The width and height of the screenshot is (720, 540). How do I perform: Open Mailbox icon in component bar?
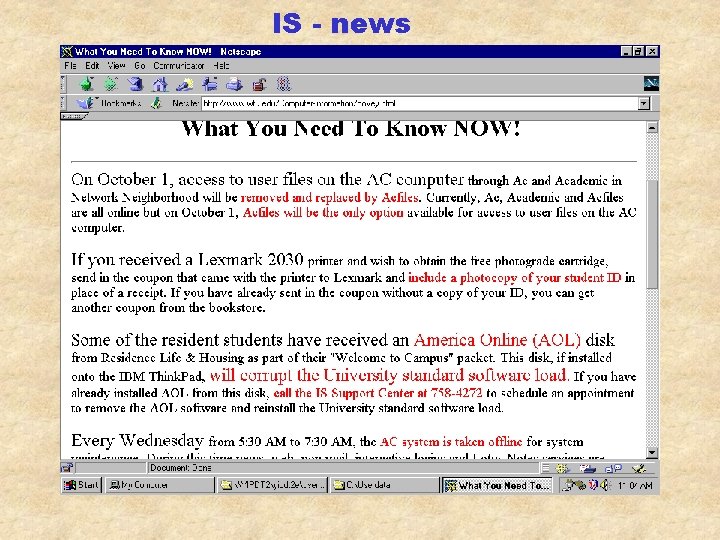(587, 468)
